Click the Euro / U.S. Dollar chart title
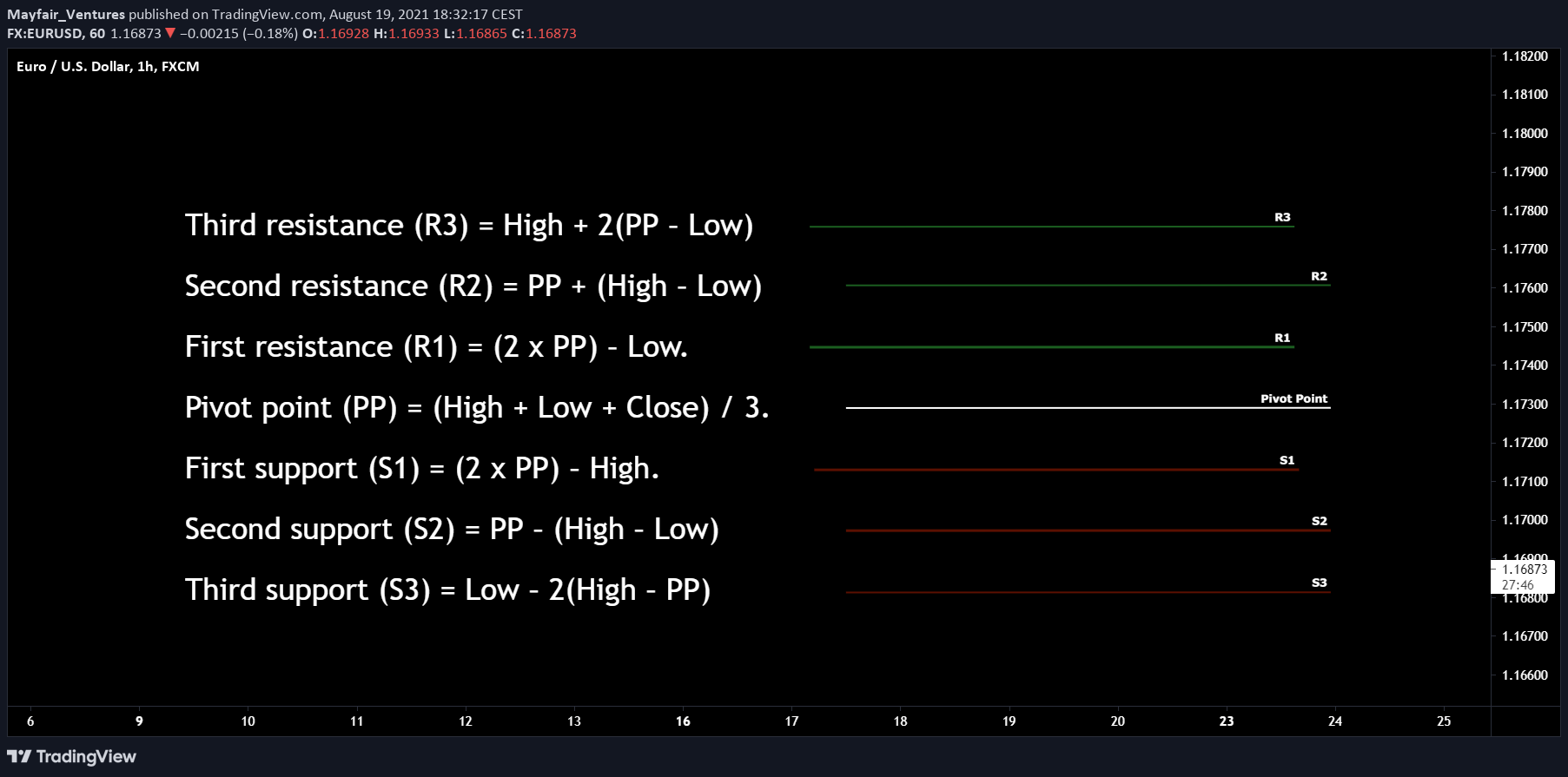 108,66
